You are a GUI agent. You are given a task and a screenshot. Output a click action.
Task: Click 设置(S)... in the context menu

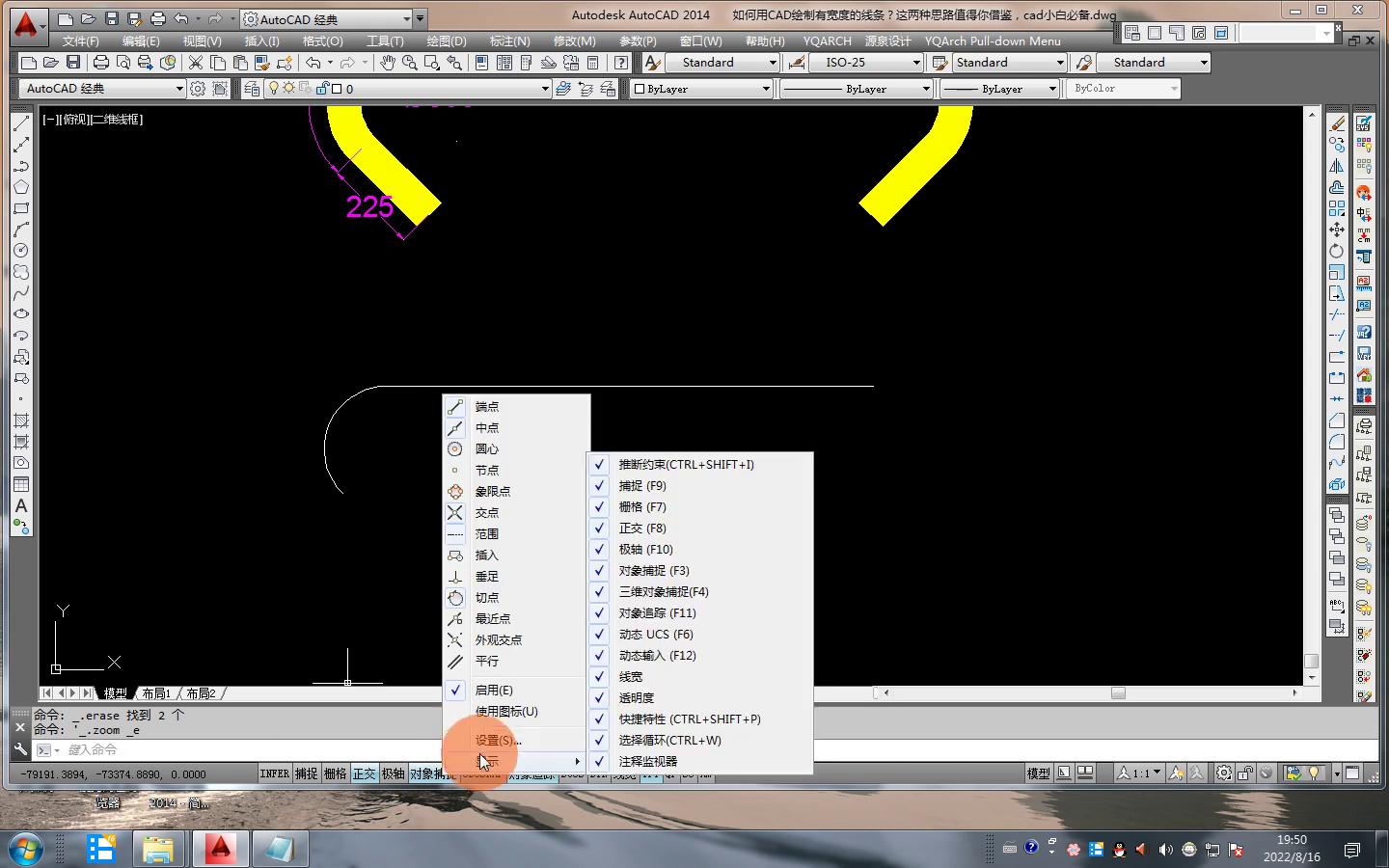tap(498, 741)
